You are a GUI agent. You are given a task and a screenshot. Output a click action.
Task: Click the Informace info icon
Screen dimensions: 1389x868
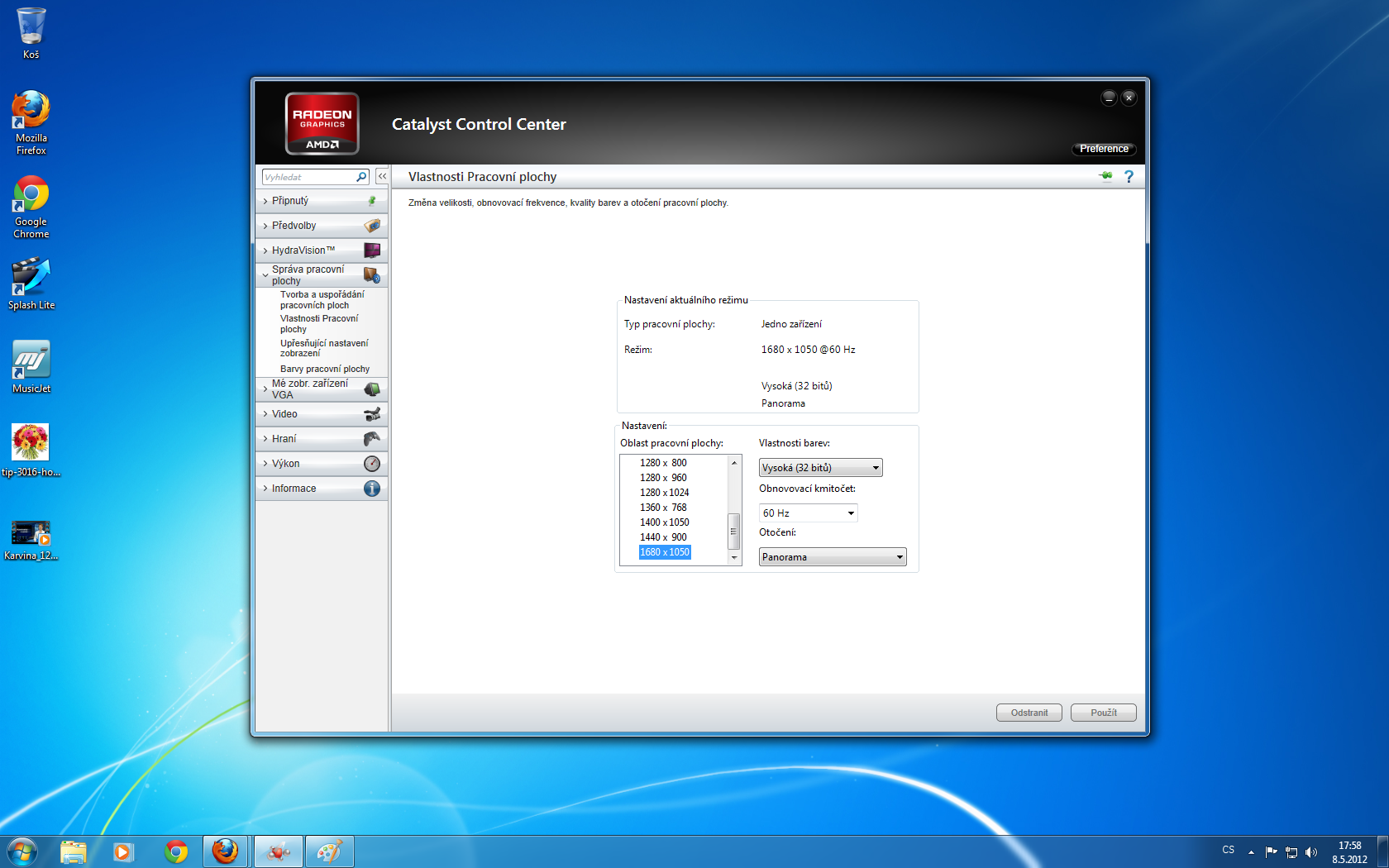(x=372, y=489)
